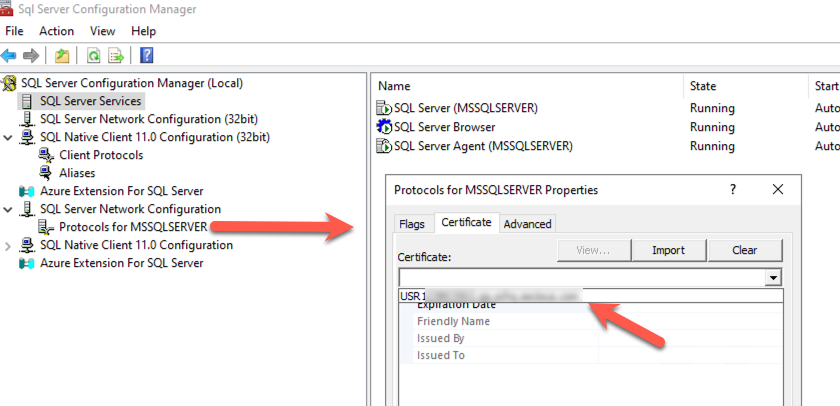Select SQL Server Agent (MSSQLSERVER) service icon
840x406 pixels.
tap(384, 146)
